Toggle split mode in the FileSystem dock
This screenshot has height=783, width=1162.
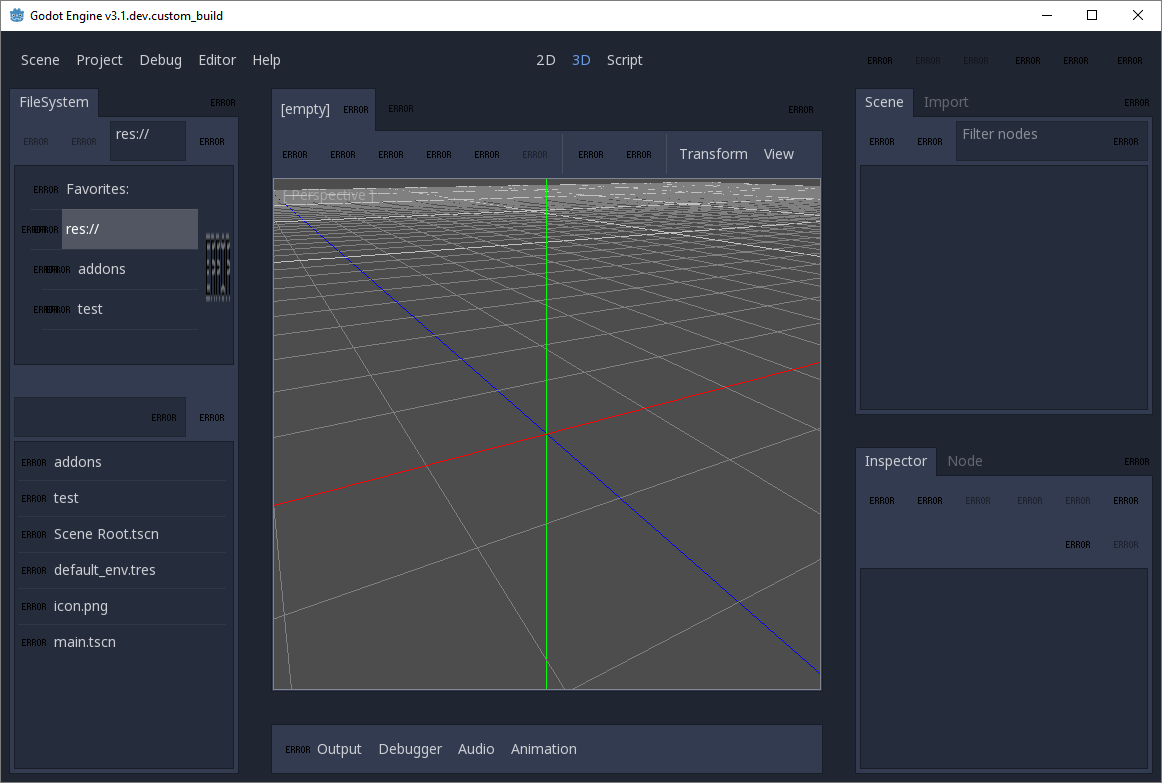(x=211, y=417)
